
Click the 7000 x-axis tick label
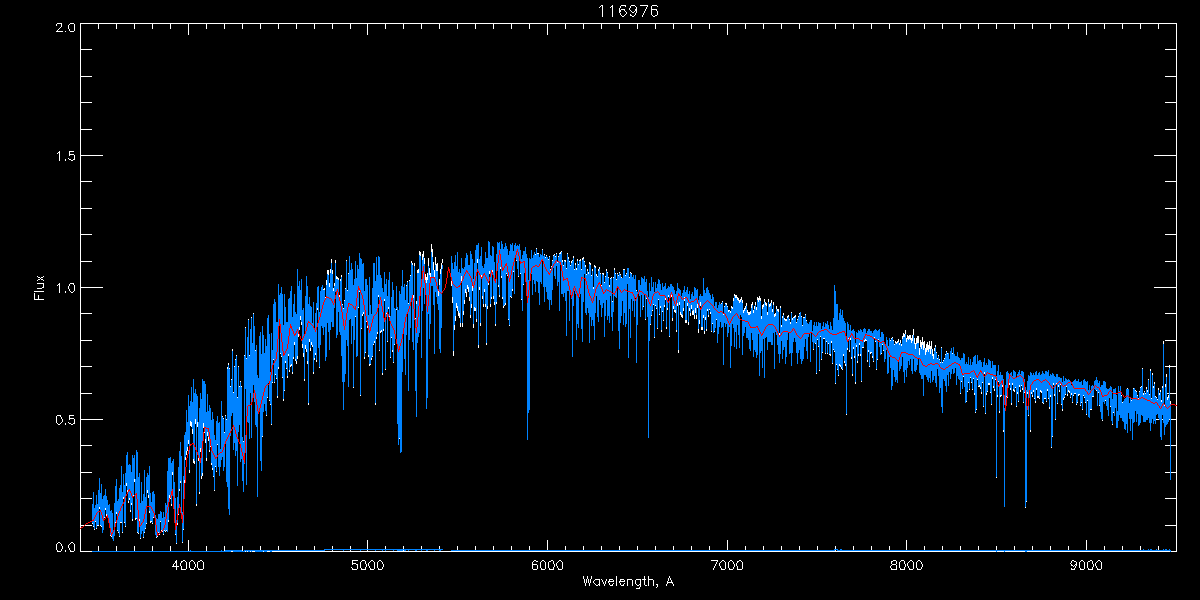(727, 566)
